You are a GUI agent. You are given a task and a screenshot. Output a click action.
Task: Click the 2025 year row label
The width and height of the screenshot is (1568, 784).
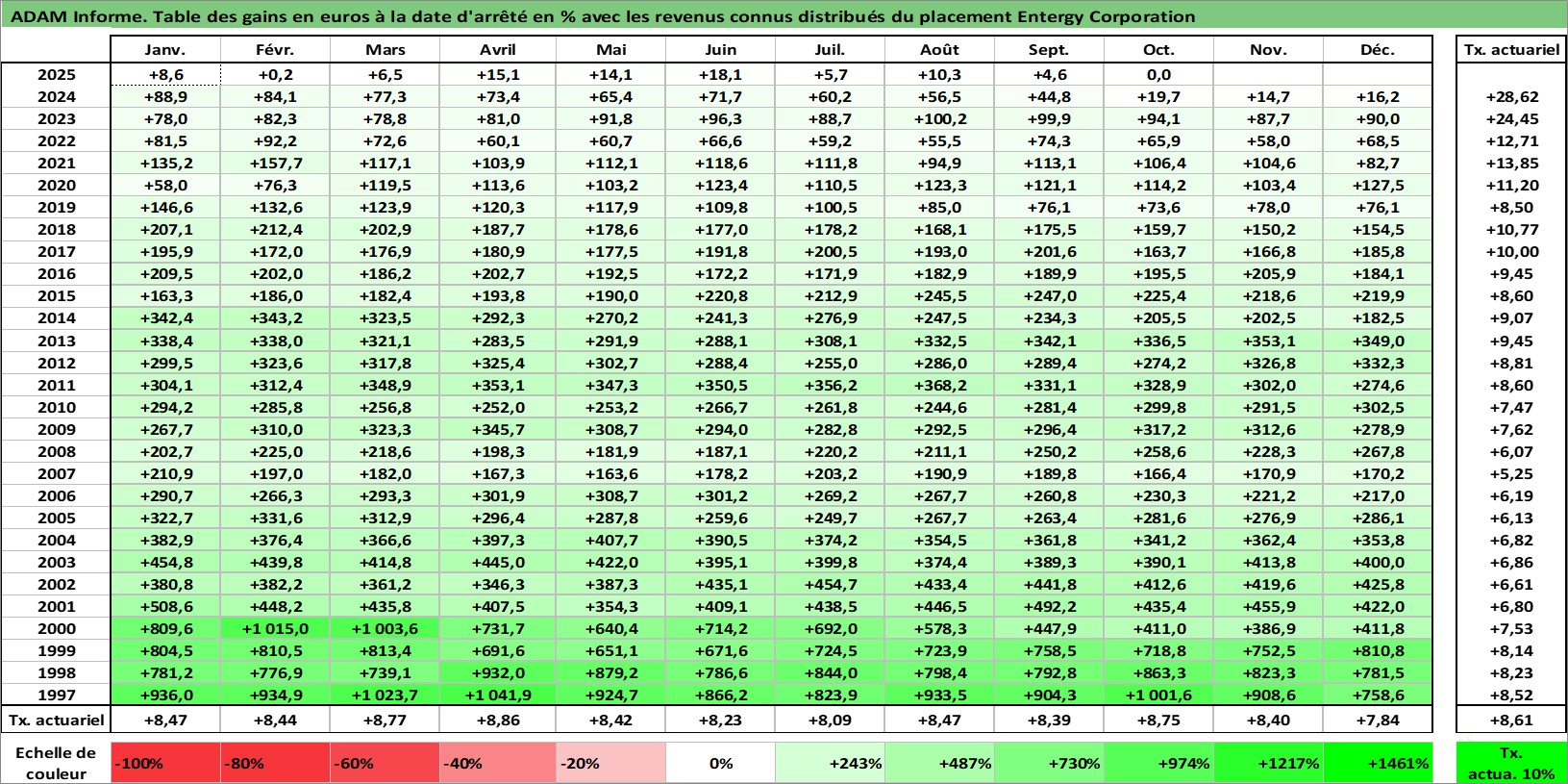pos(57,74)
